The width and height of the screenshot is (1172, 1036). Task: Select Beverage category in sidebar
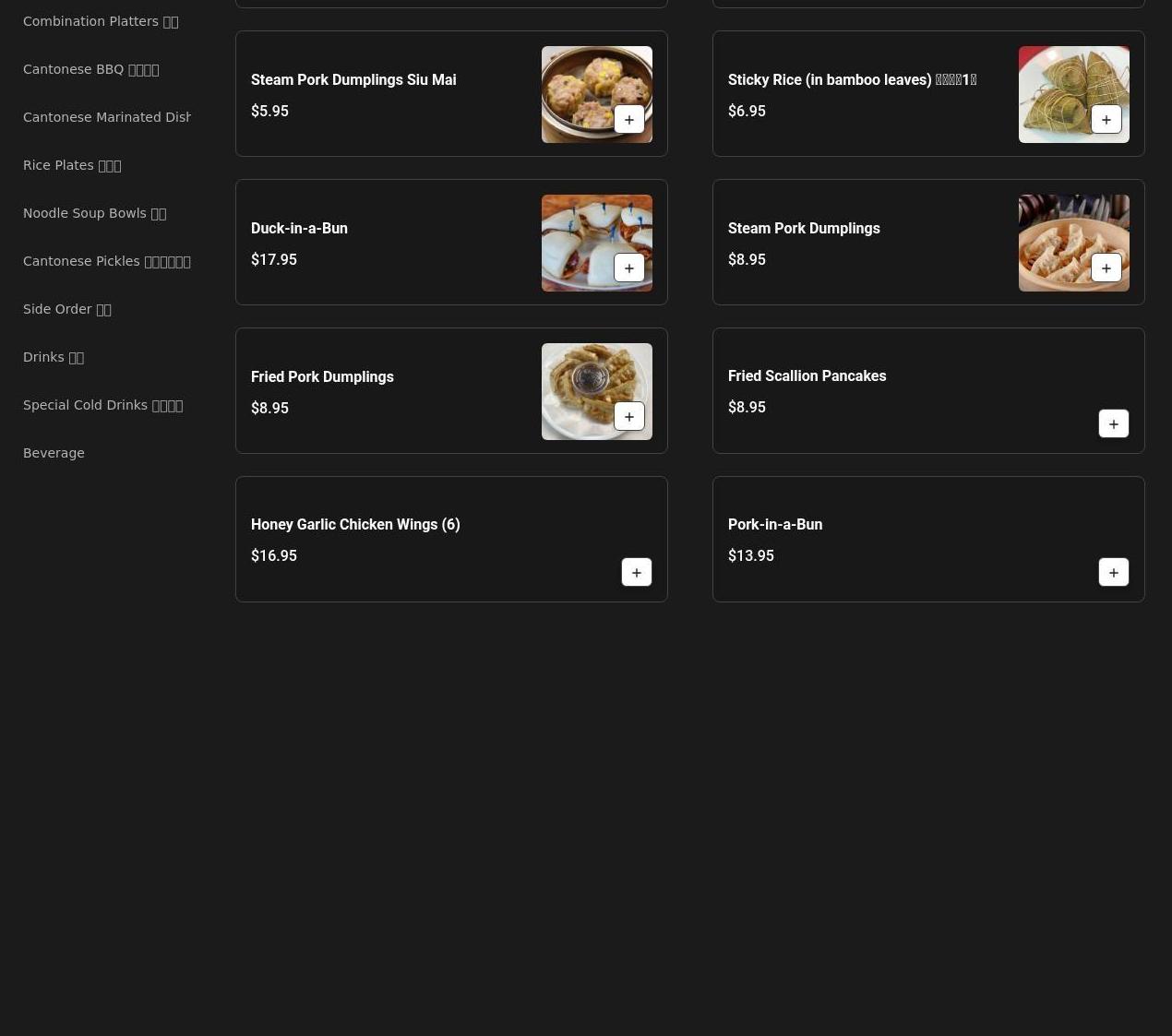coord(54,453)
